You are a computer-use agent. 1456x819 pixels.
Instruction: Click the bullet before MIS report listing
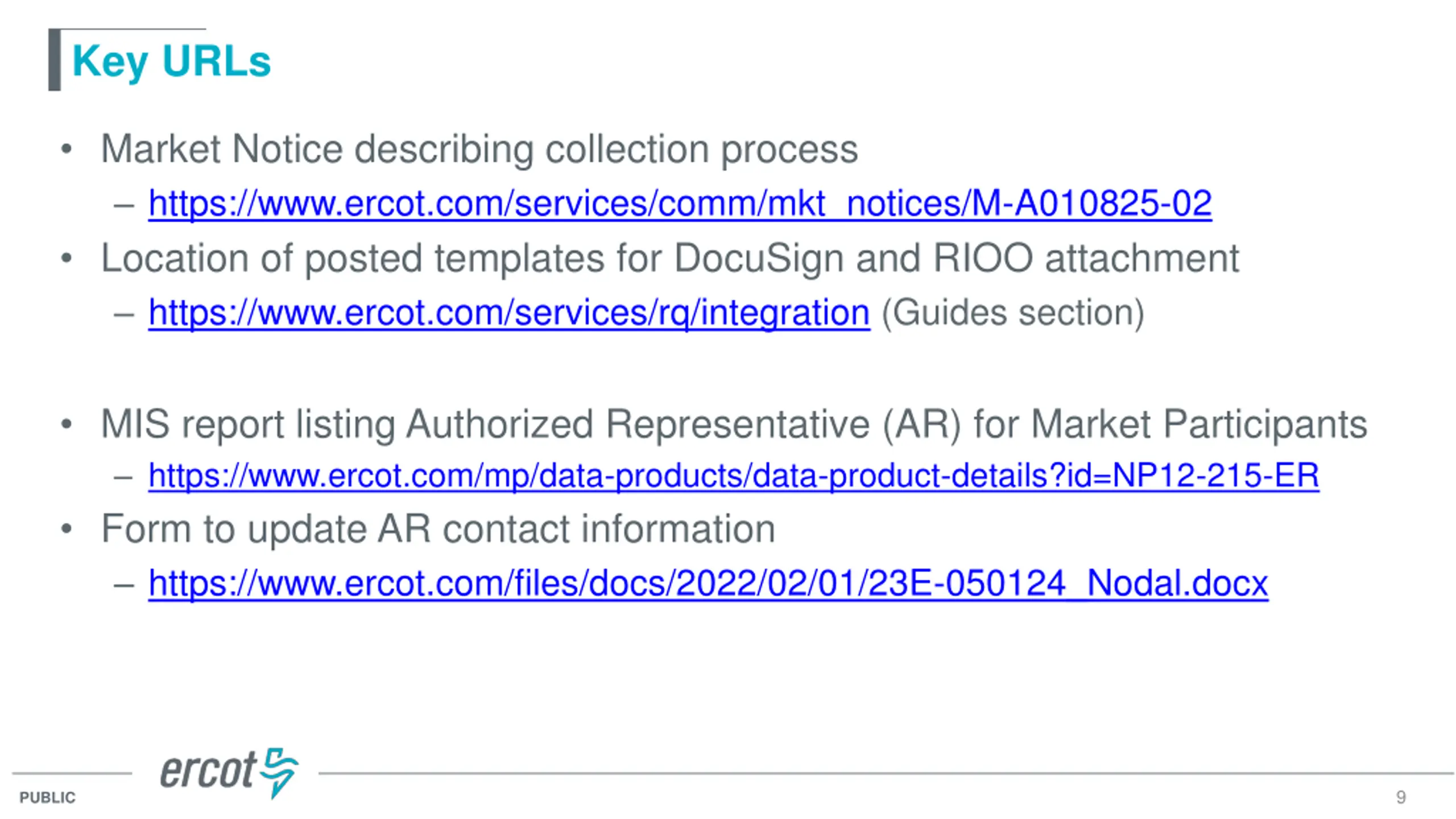[x=67, y=424]
